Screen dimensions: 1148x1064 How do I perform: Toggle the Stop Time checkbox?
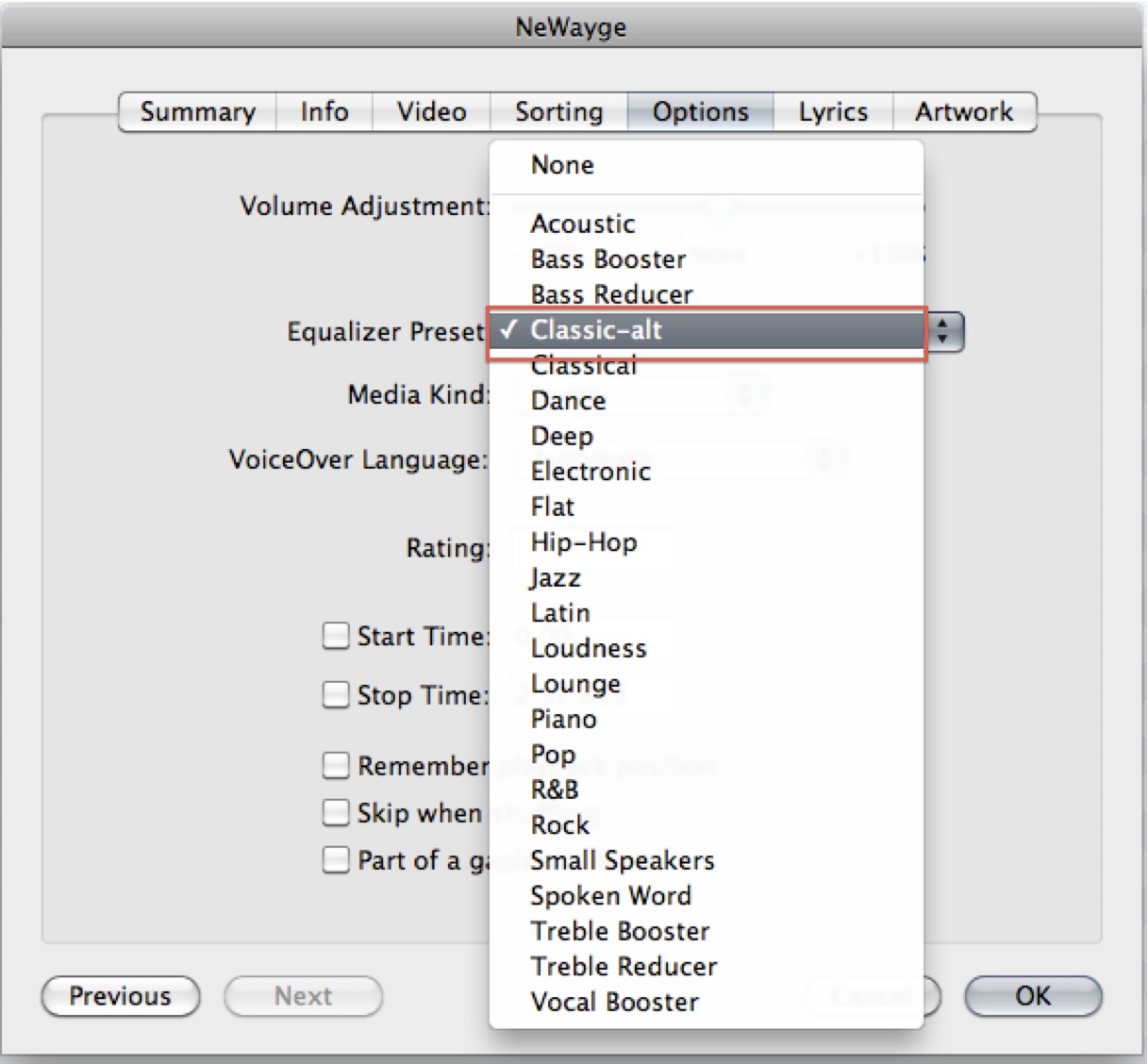pos(336,695)
